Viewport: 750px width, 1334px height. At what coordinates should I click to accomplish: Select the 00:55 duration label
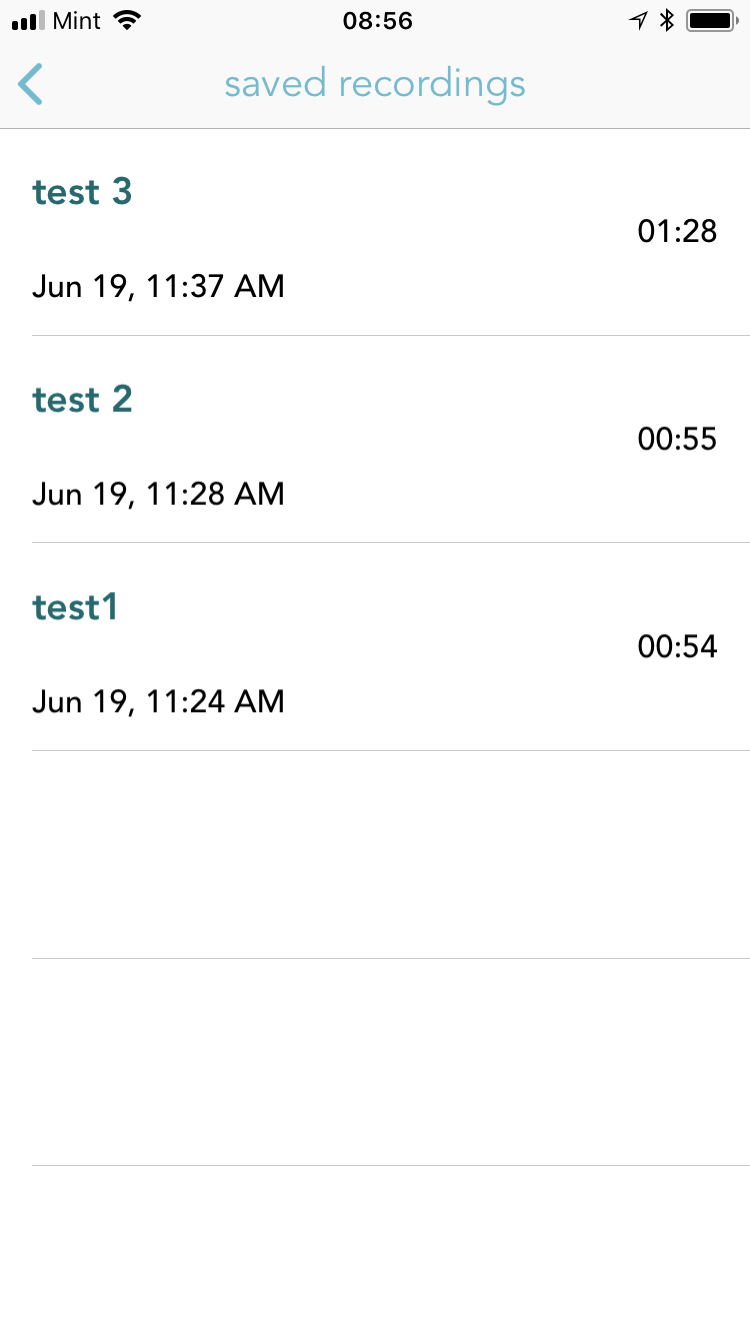pyautogui.click(x=677, y=439)
